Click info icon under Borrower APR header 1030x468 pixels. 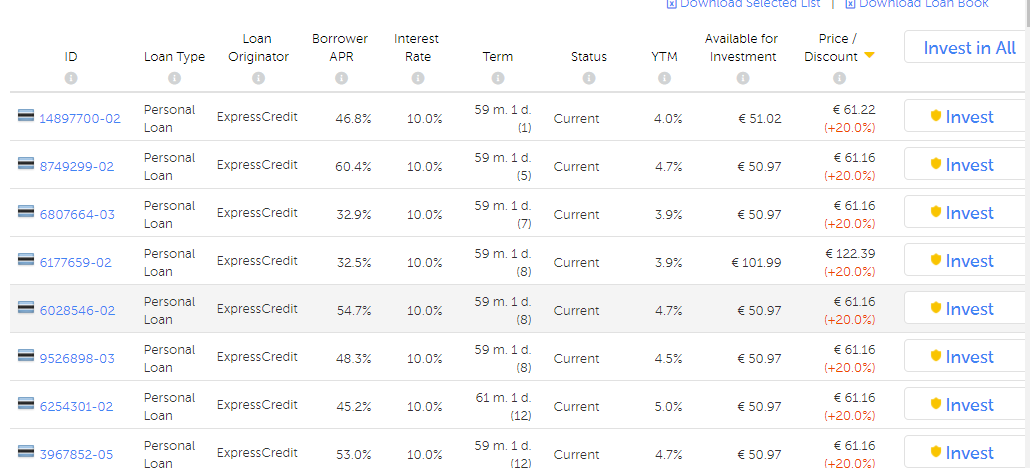point(340,78)
